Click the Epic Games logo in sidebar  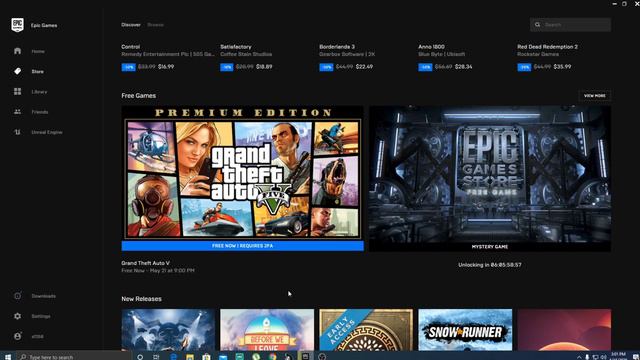[17, 25]
